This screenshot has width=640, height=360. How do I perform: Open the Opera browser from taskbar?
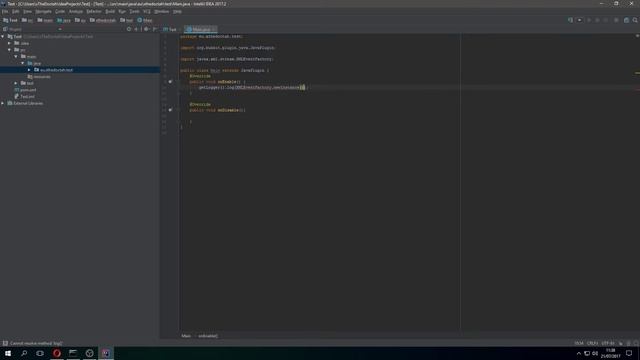point(57,353)
